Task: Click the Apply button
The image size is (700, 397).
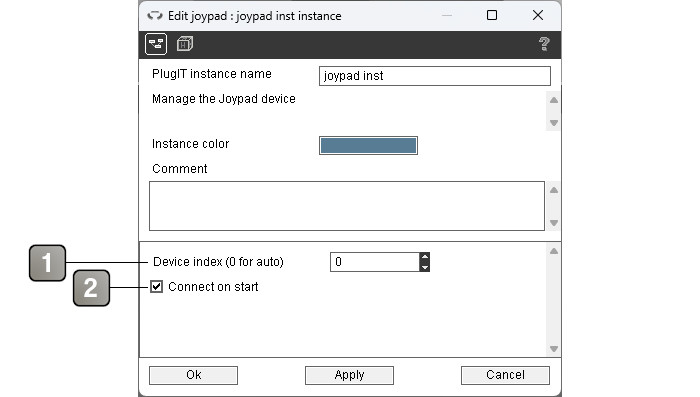Action: click(349, 375)
